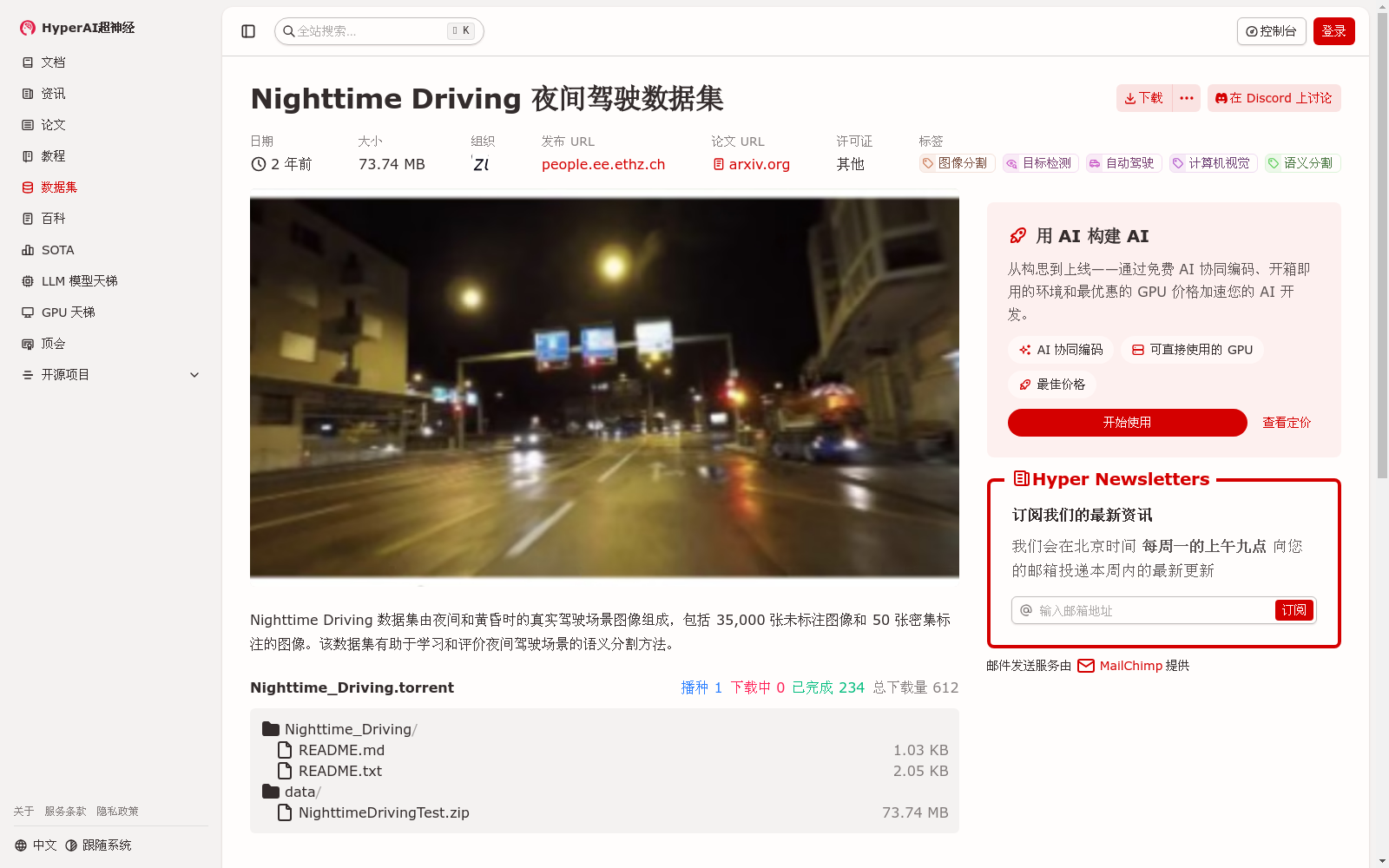Go to SOTA page

111,250
